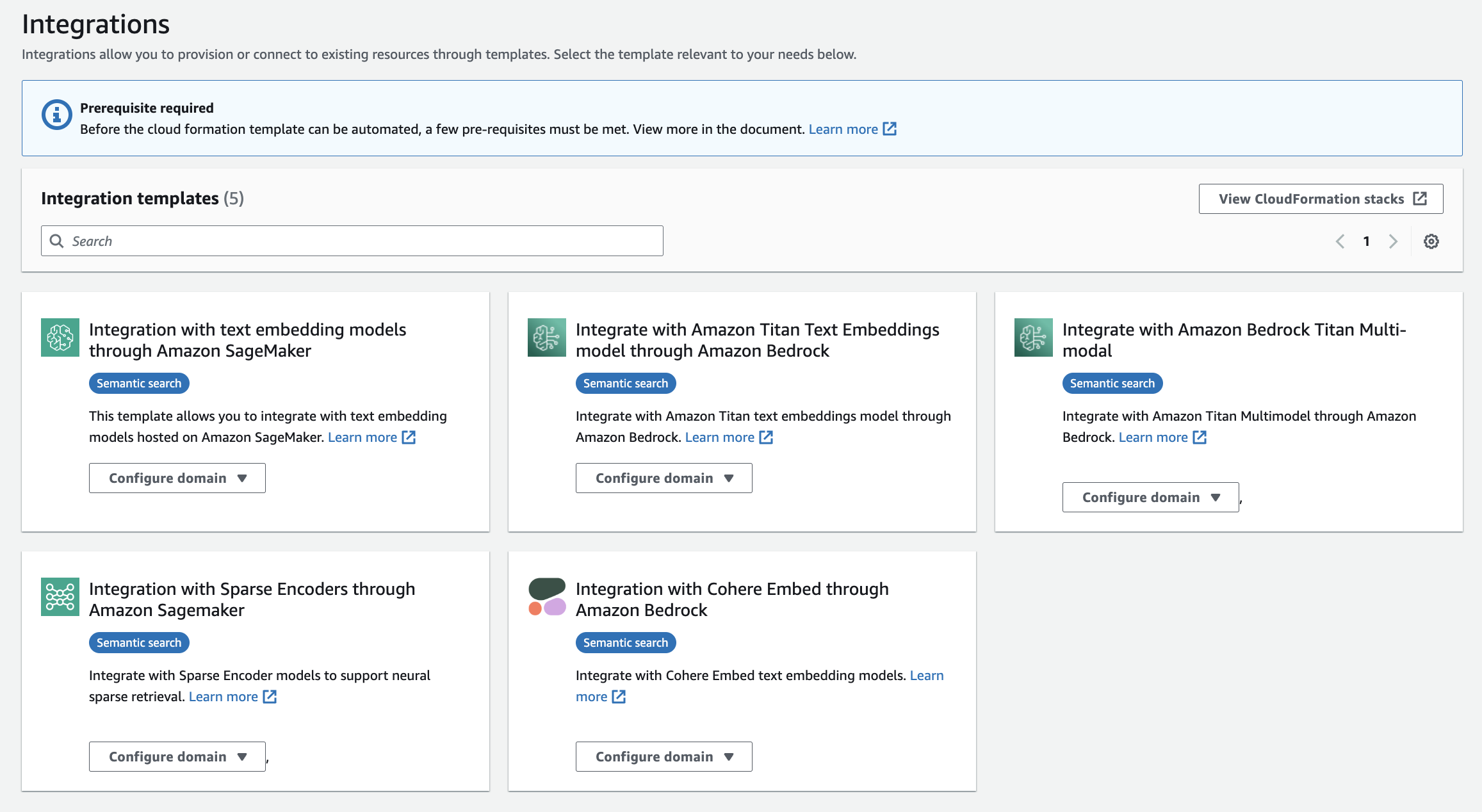This screenshot has width=1482, height=812.
Task: Click the View CloudFormation stacks button
Action: 1321,199
